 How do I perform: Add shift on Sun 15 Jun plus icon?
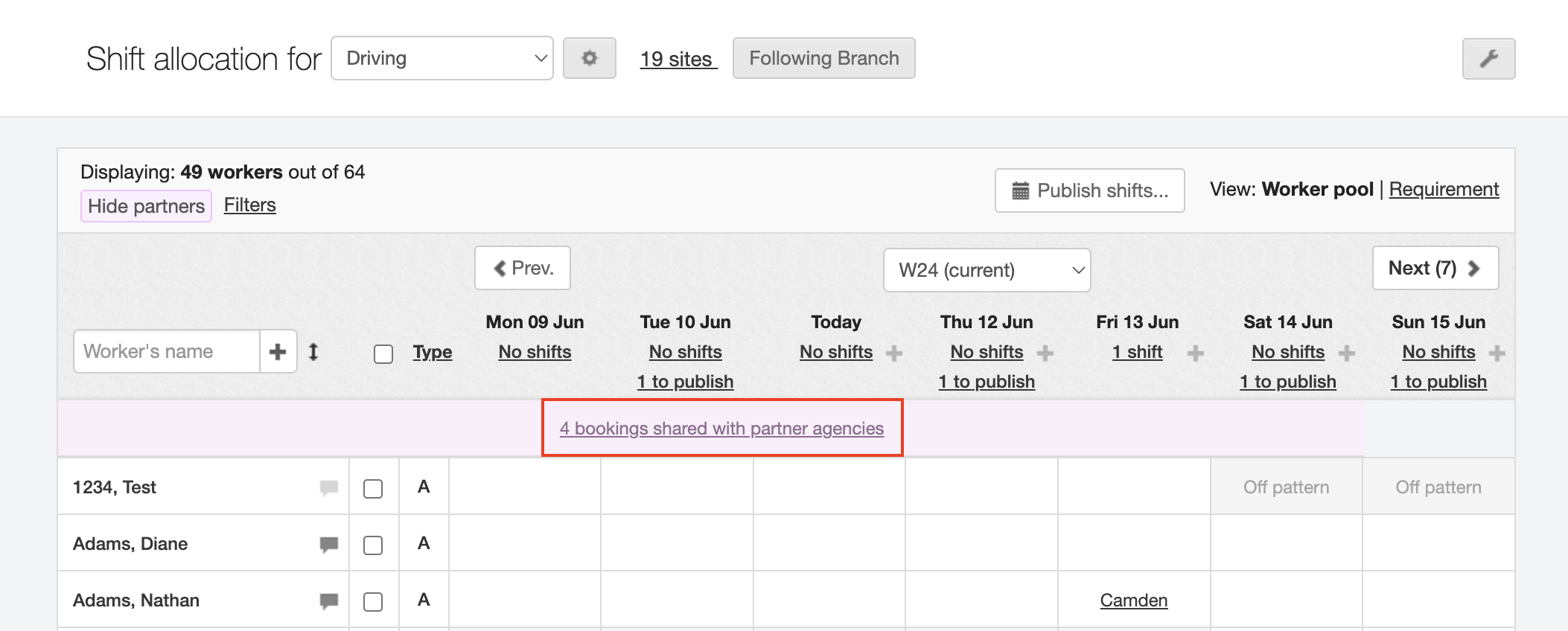[x=1497, y=353]
